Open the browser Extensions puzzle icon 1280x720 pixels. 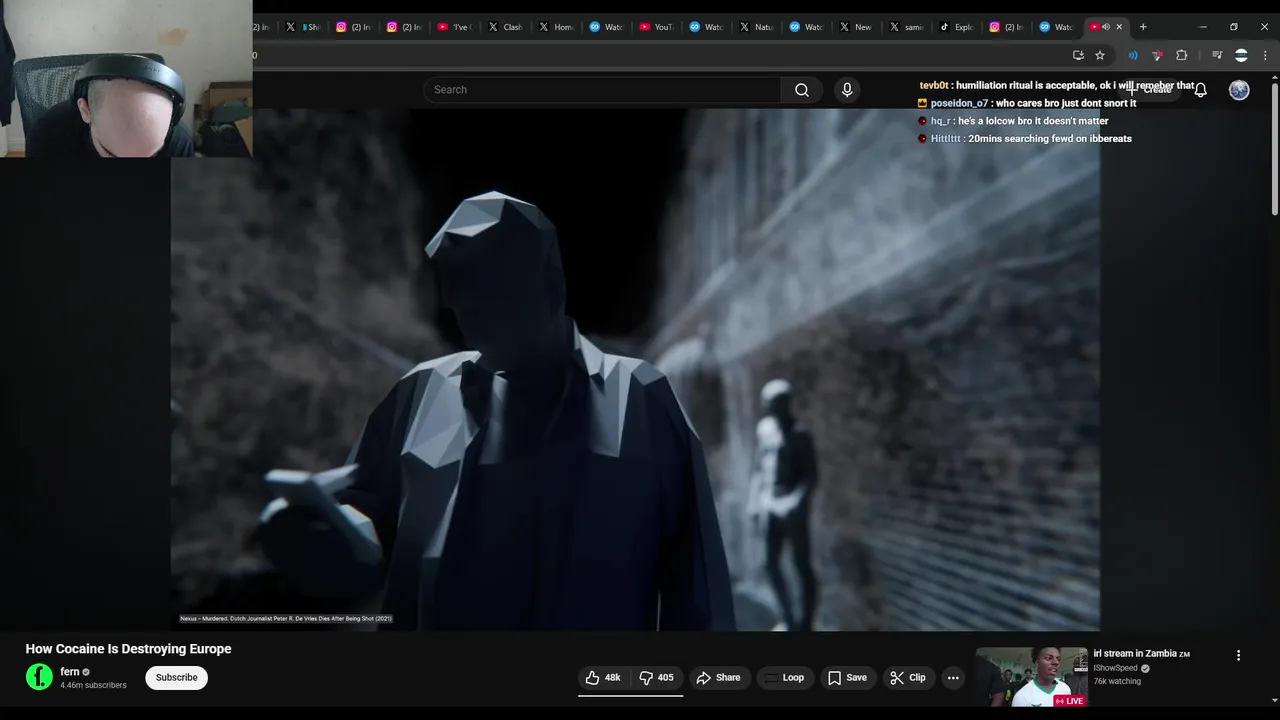pyautogui.click(x=1181, y=55)
